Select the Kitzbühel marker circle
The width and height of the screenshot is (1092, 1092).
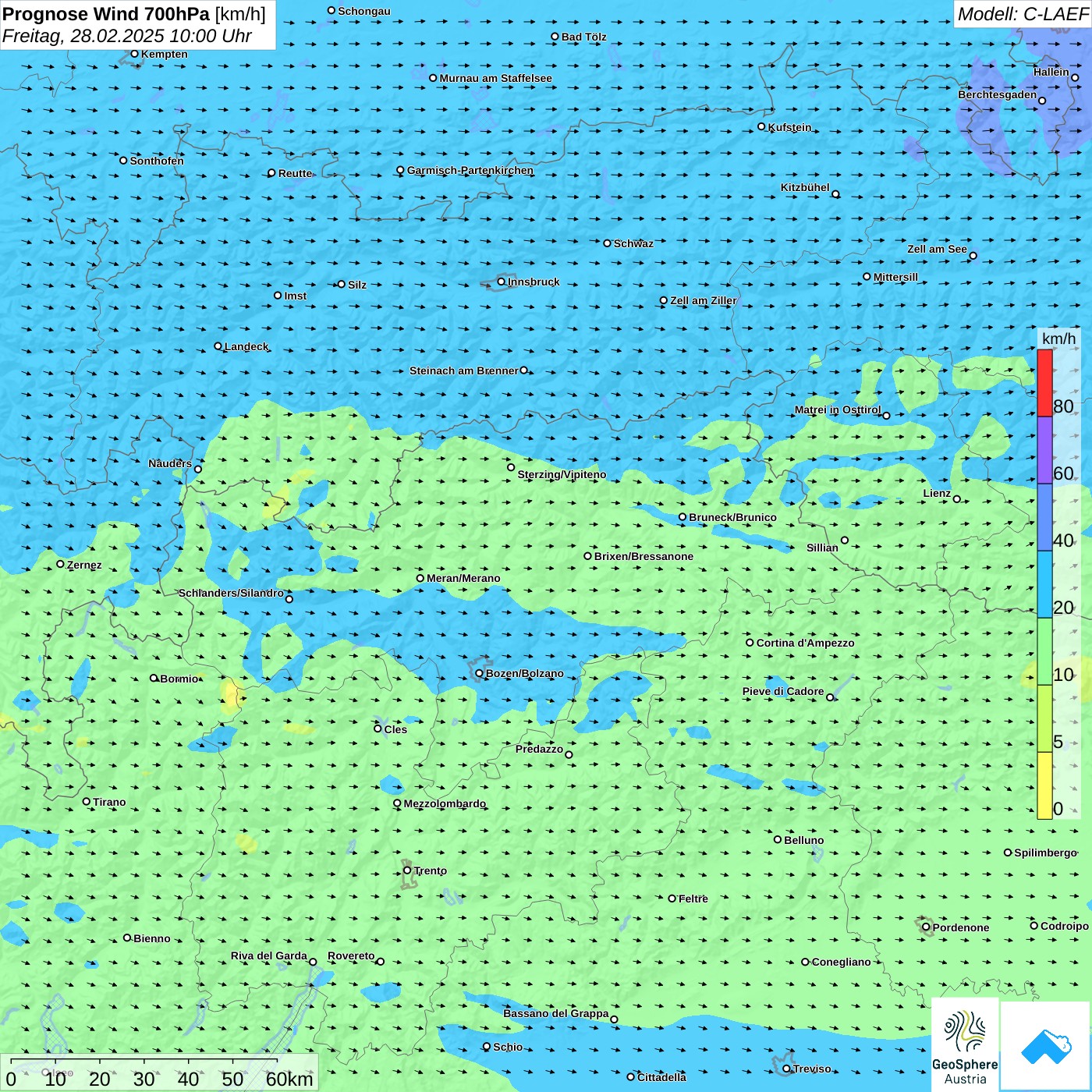835,194
